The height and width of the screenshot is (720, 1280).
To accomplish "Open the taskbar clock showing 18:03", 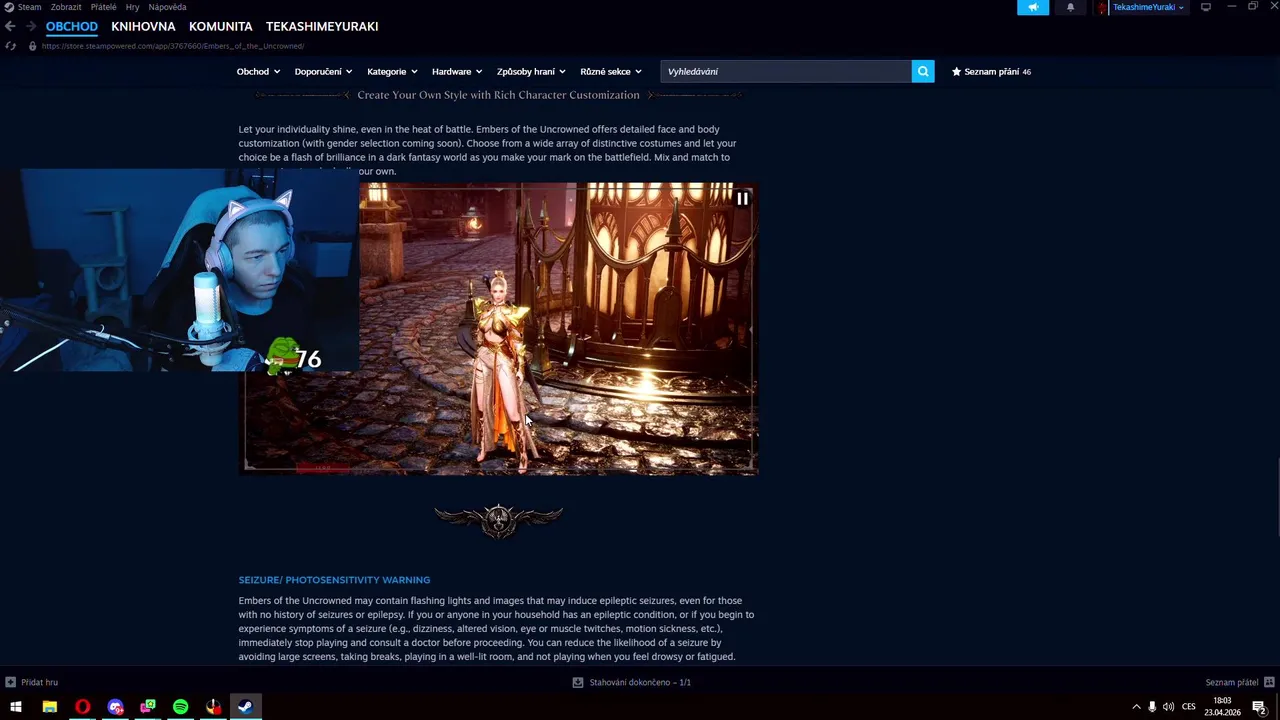I will coord(1222,707).
